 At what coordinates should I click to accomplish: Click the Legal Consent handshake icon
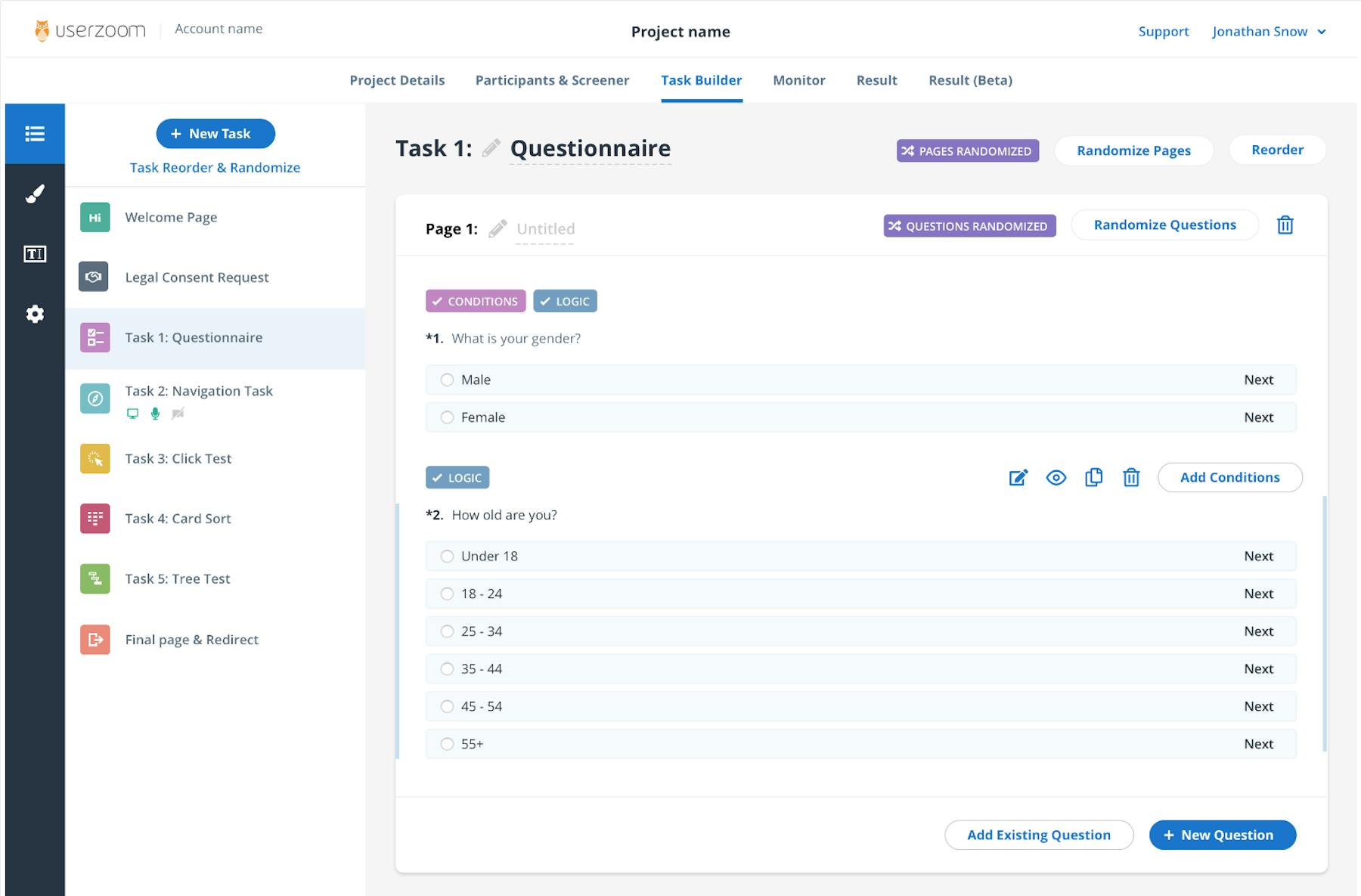point(95,277)
